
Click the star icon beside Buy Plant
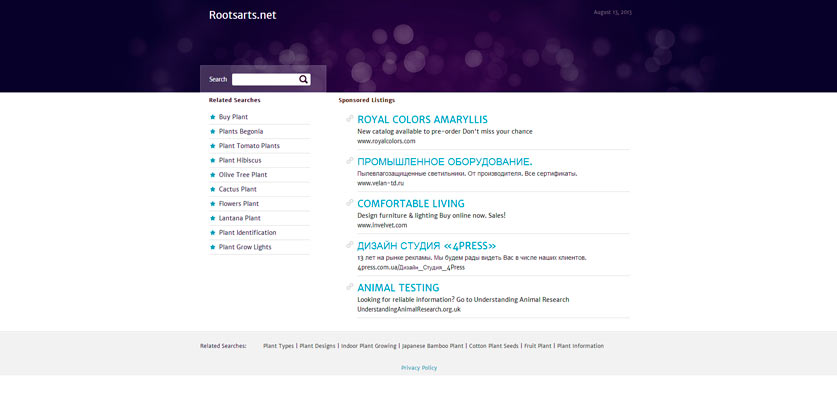tap(213, 117)
